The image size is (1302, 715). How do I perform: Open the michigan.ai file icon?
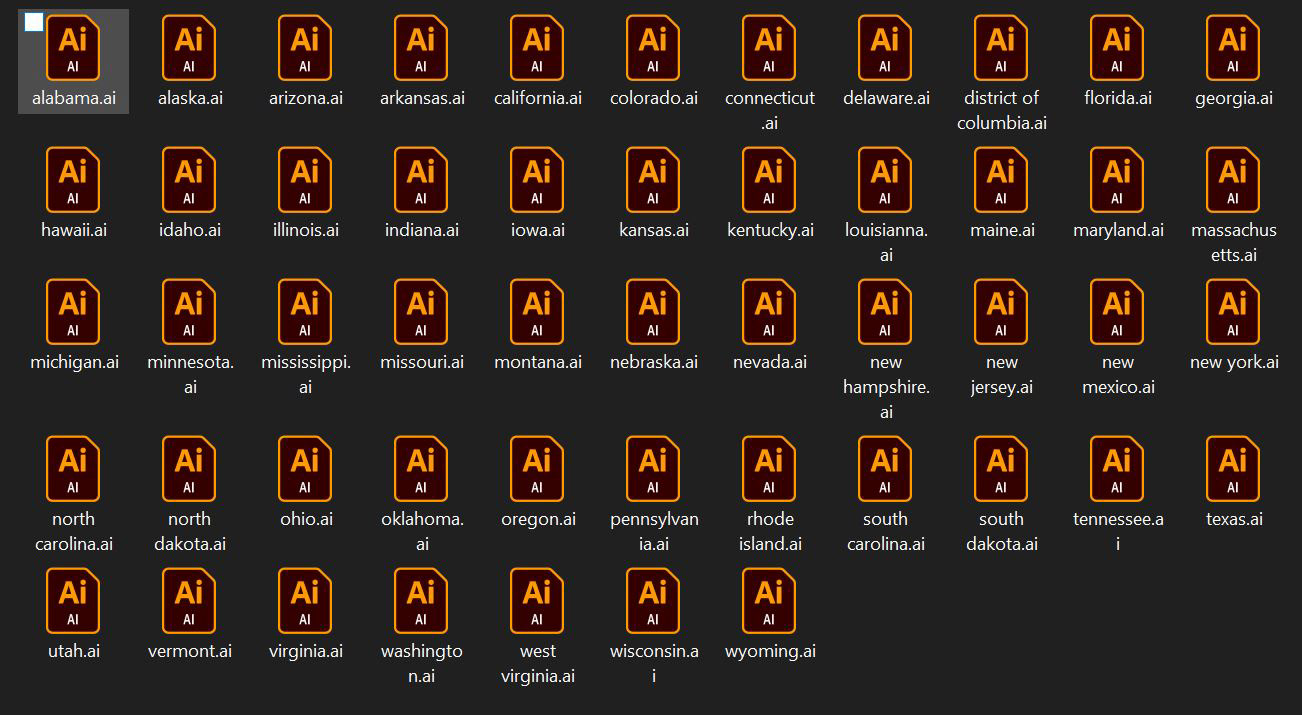(x=73, y=311)
